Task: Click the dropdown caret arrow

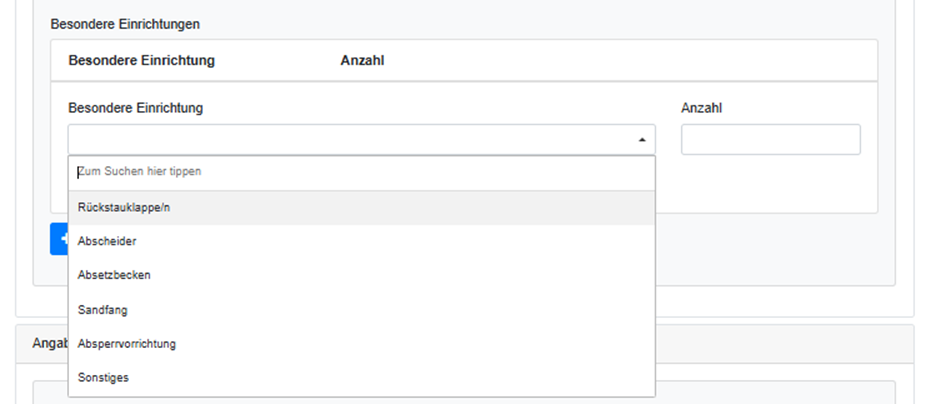Action: coord(641,140)
